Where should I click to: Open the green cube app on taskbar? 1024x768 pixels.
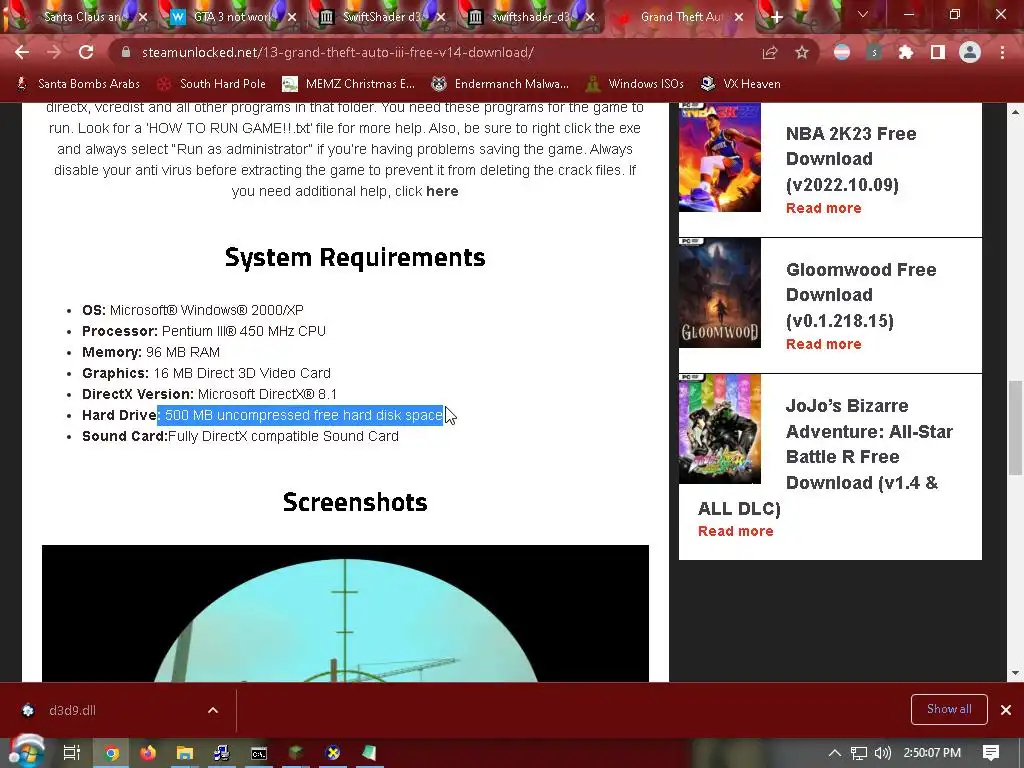pos(296,753)
